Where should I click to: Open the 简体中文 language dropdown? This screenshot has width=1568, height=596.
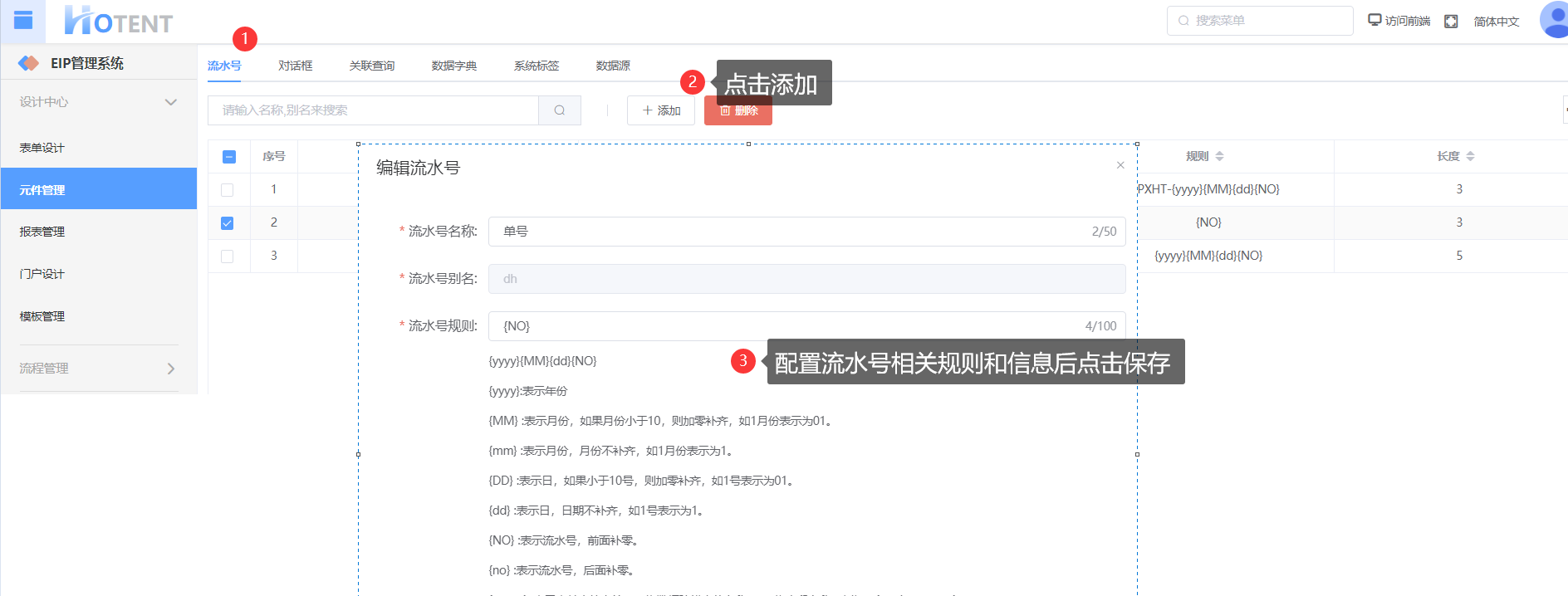[x=1496, y=22]
